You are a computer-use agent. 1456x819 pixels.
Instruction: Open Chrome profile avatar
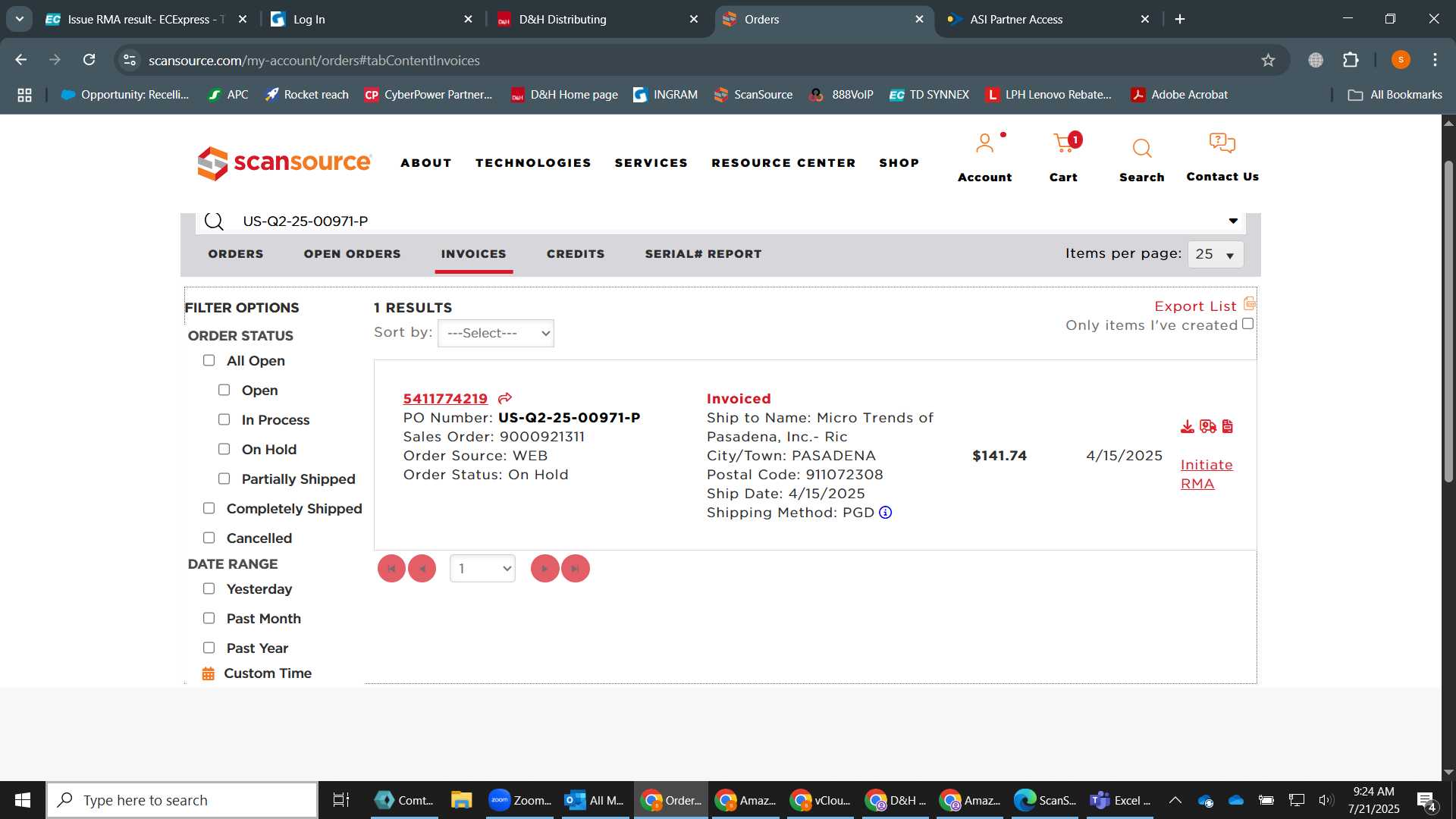point(1401,60)
